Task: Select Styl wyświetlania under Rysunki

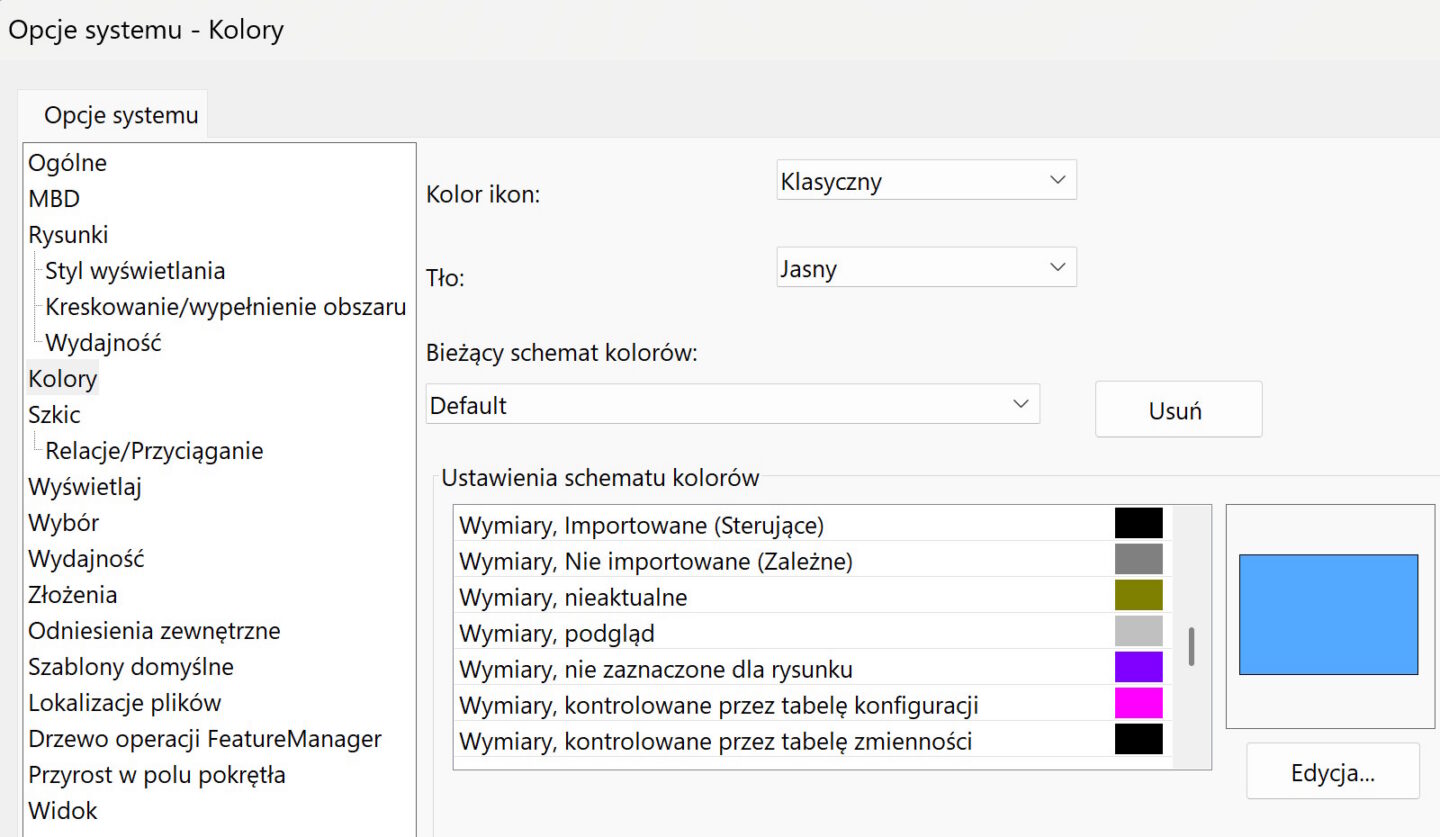Action: (x=135, y=271)
